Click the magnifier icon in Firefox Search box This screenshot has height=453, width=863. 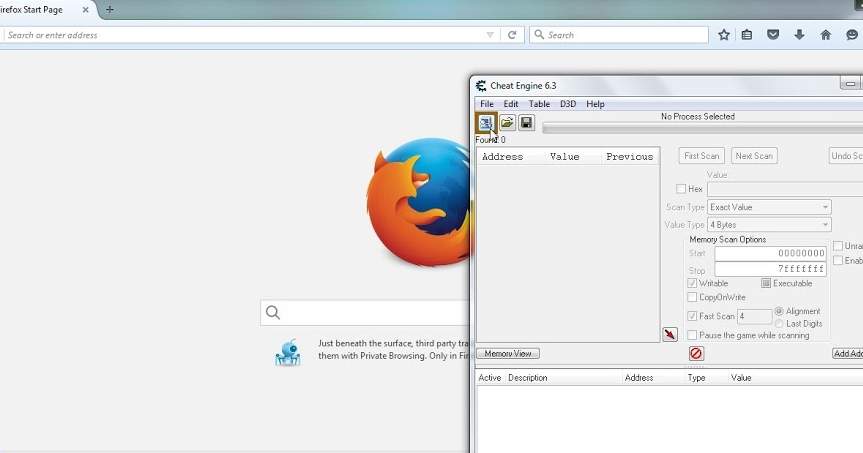[x=539, y=35]
